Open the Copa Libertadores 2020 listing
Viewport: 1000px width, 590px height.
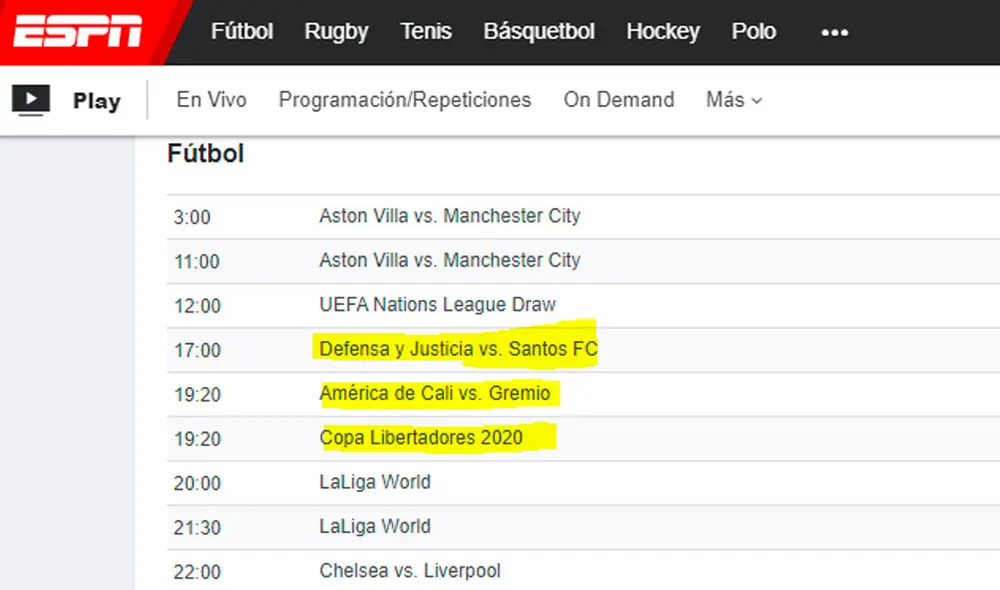(x=421, y=438)
